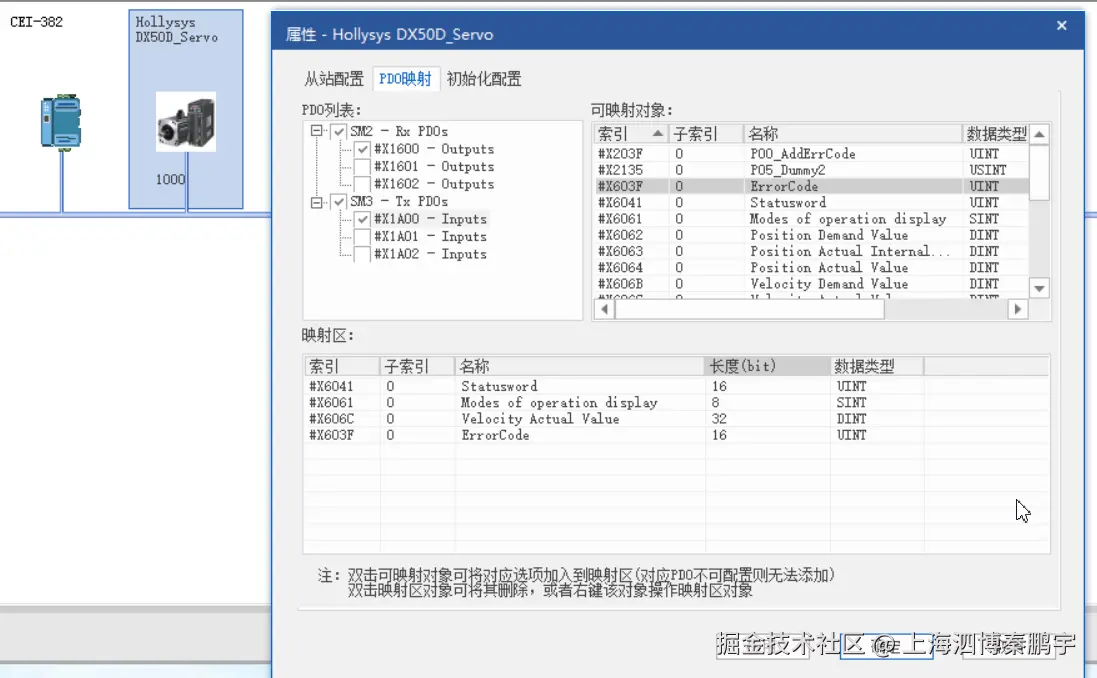Select the Statusword entry in the mapping area

click(500, 386)
